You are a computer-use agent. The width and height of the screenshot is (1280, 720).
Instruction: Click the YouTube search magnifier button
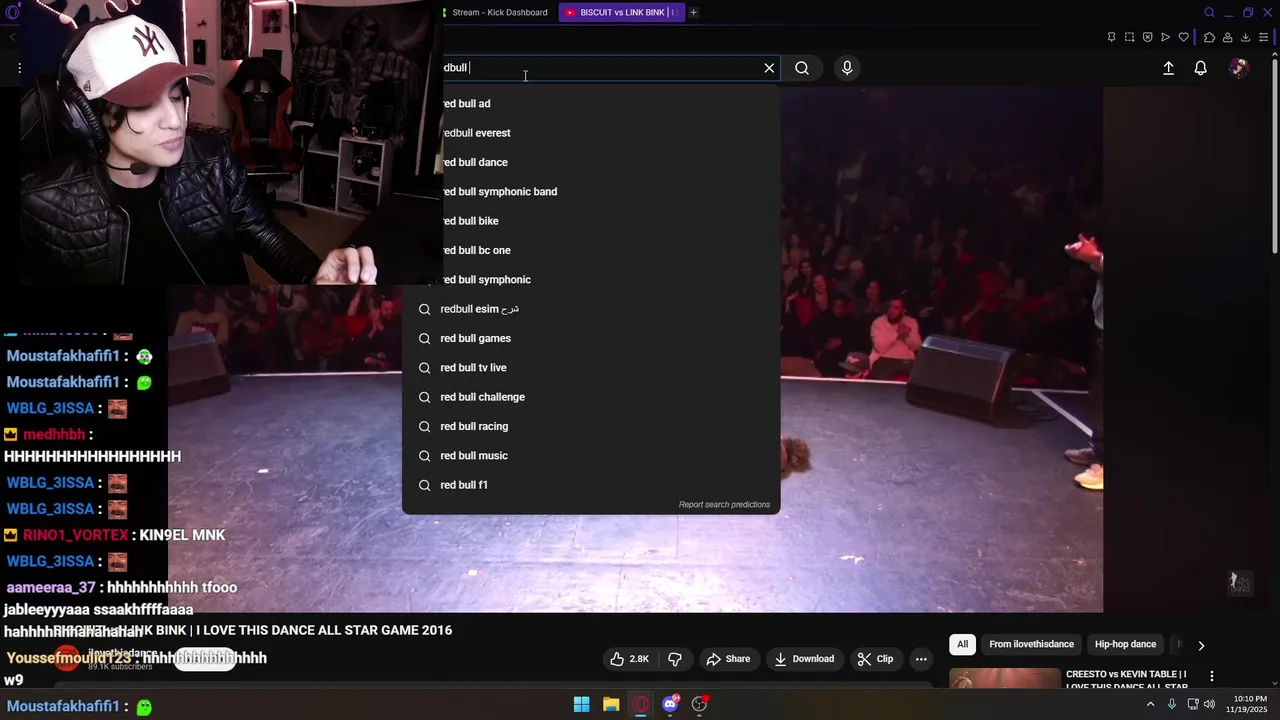pyautogui.click(x=802, y=68)
